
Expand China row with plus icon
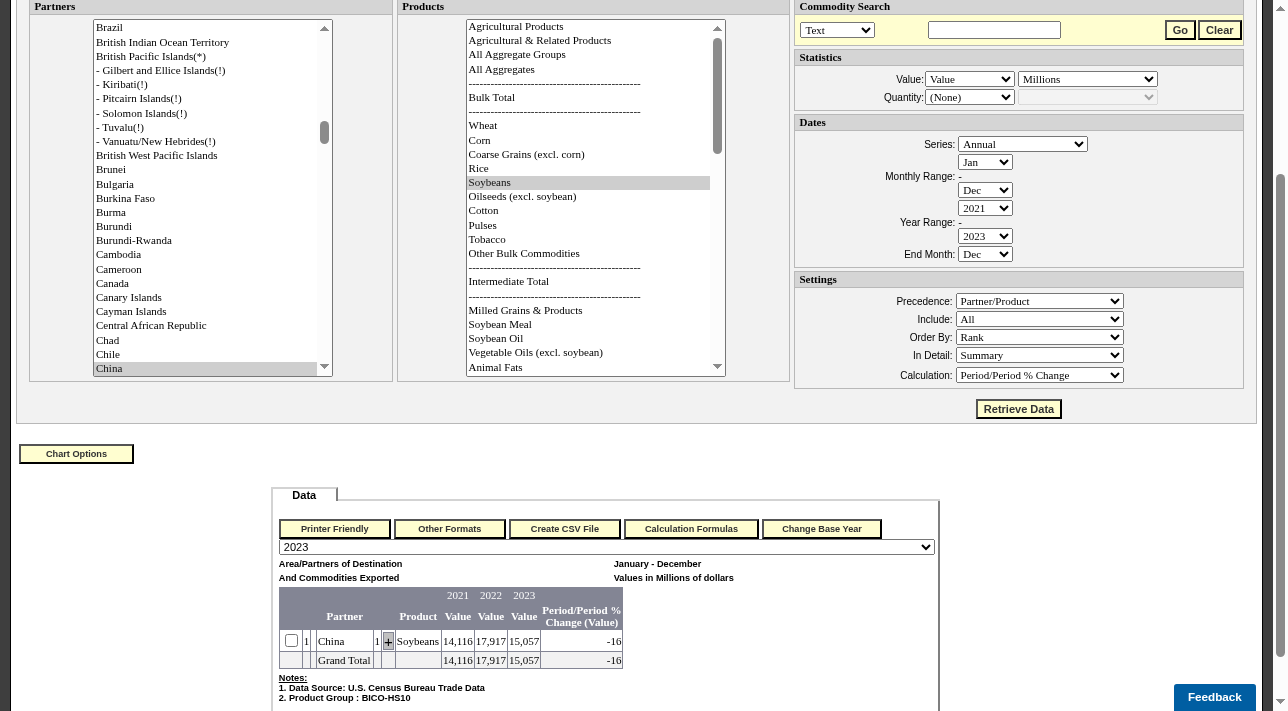pyautogui.click(x=388, y=642)
